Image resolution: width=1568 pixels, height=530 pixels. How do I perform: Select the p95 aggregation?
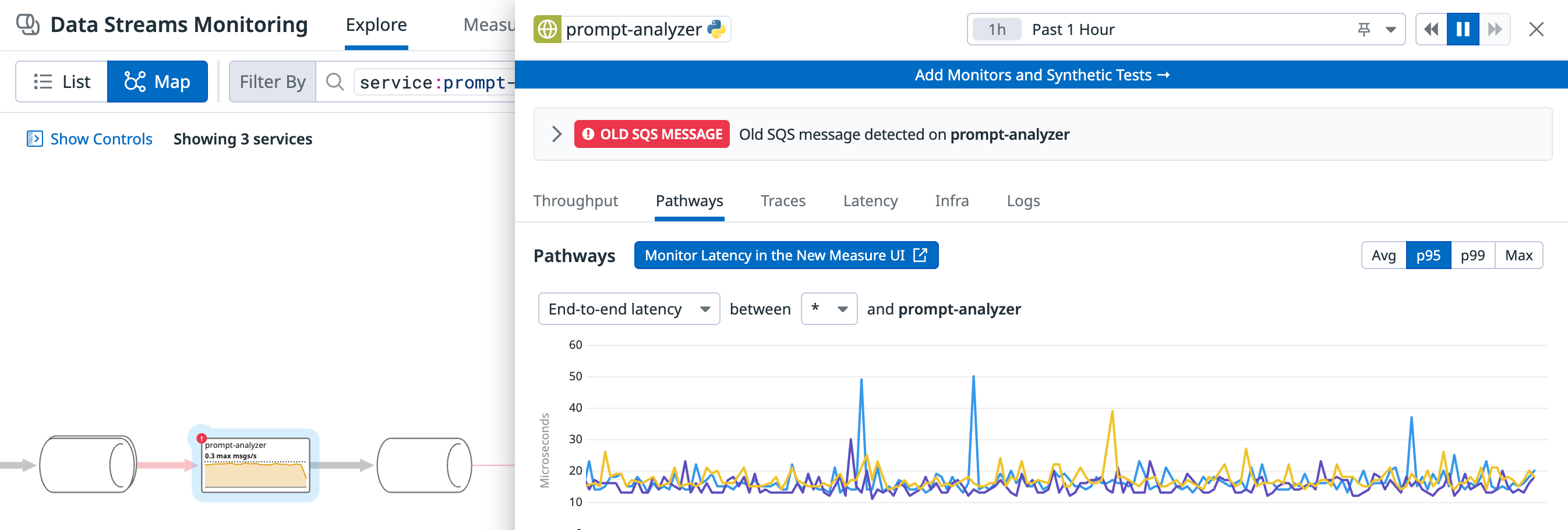tap(1428, 255)
